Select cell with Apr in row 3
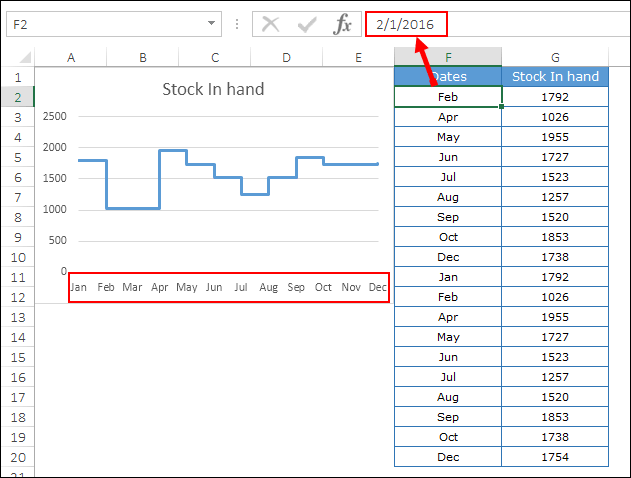Image resolution: width=631 pixels, height=478 pixels. click(x=448, y=117)
